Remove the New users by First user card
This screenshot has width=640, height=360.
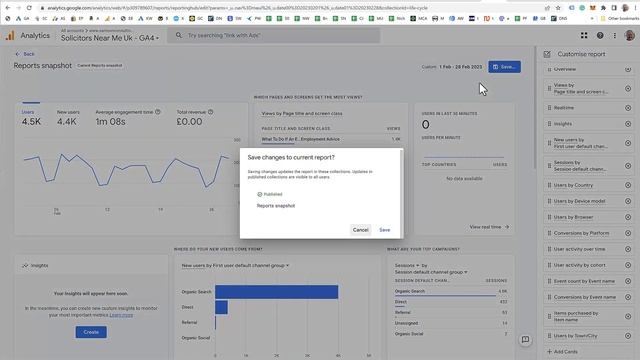pos(628,143)
